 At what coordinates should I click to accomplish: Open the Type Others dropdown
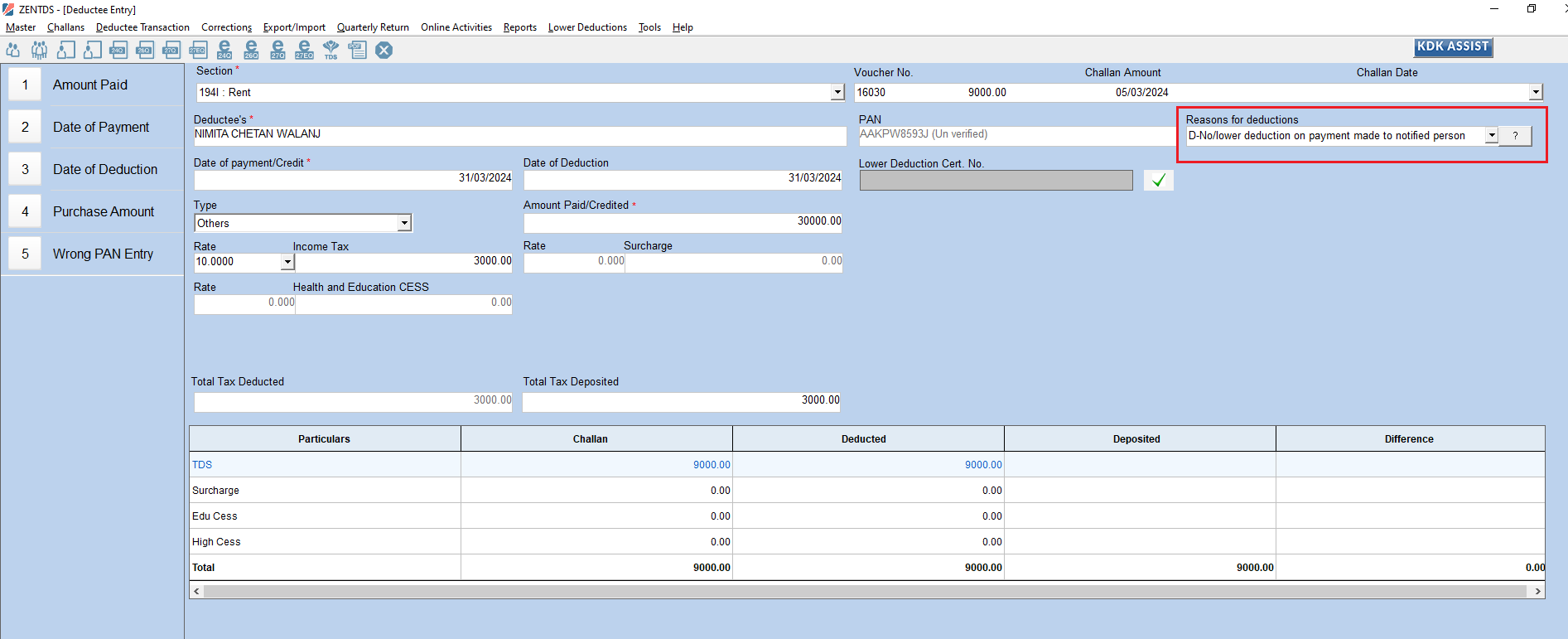(404, 223)
